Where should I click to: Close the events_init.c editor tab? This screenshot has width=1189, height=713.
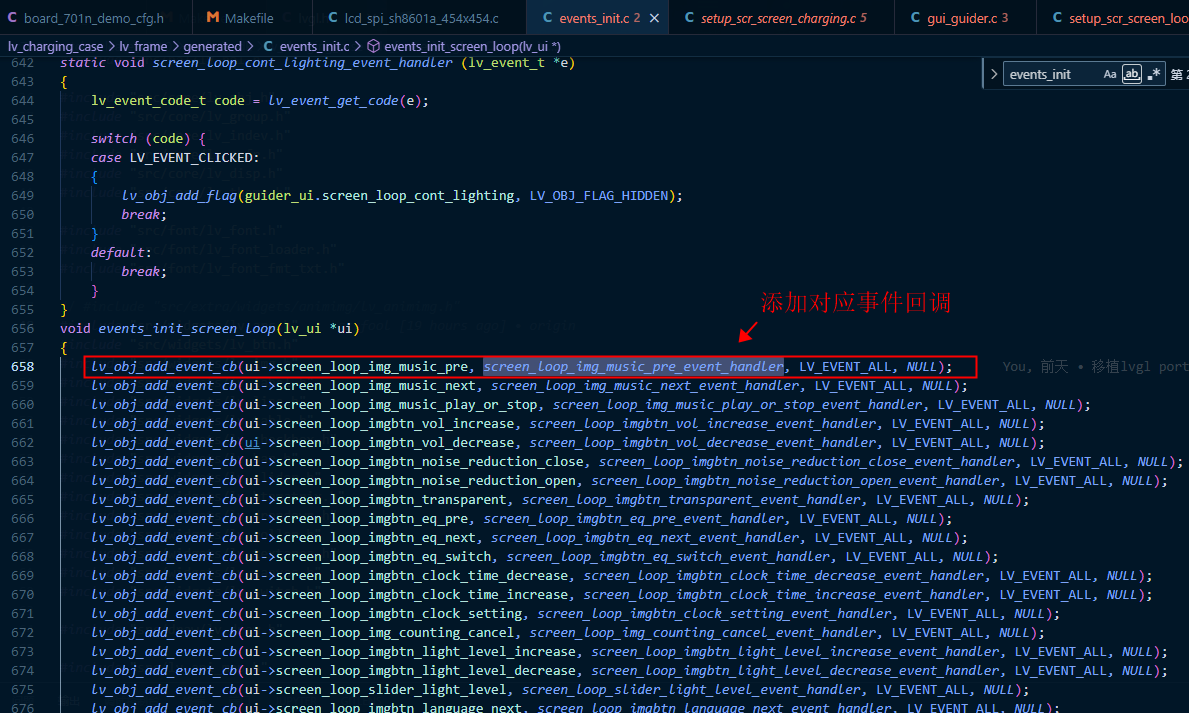click(x=654, y=18)
